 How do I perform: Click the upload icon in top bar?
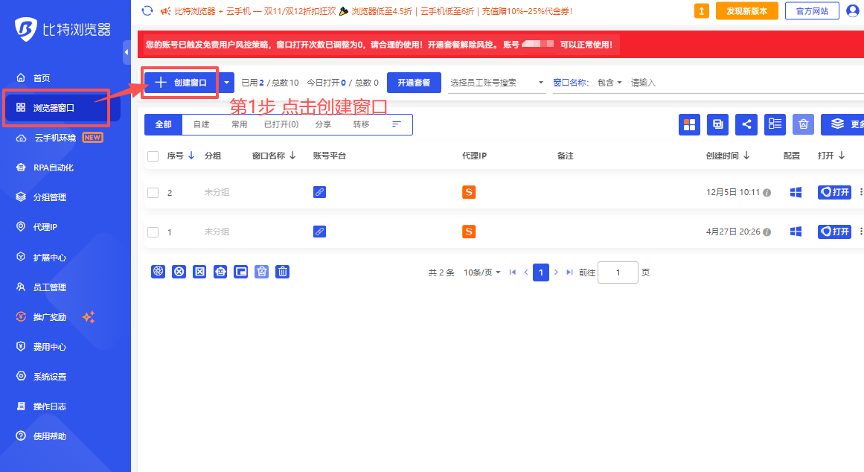pyautogui.click(x=701, y=11)
